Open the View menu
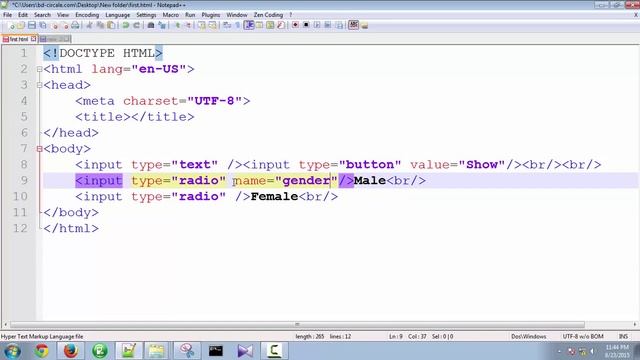 (63, 15)
